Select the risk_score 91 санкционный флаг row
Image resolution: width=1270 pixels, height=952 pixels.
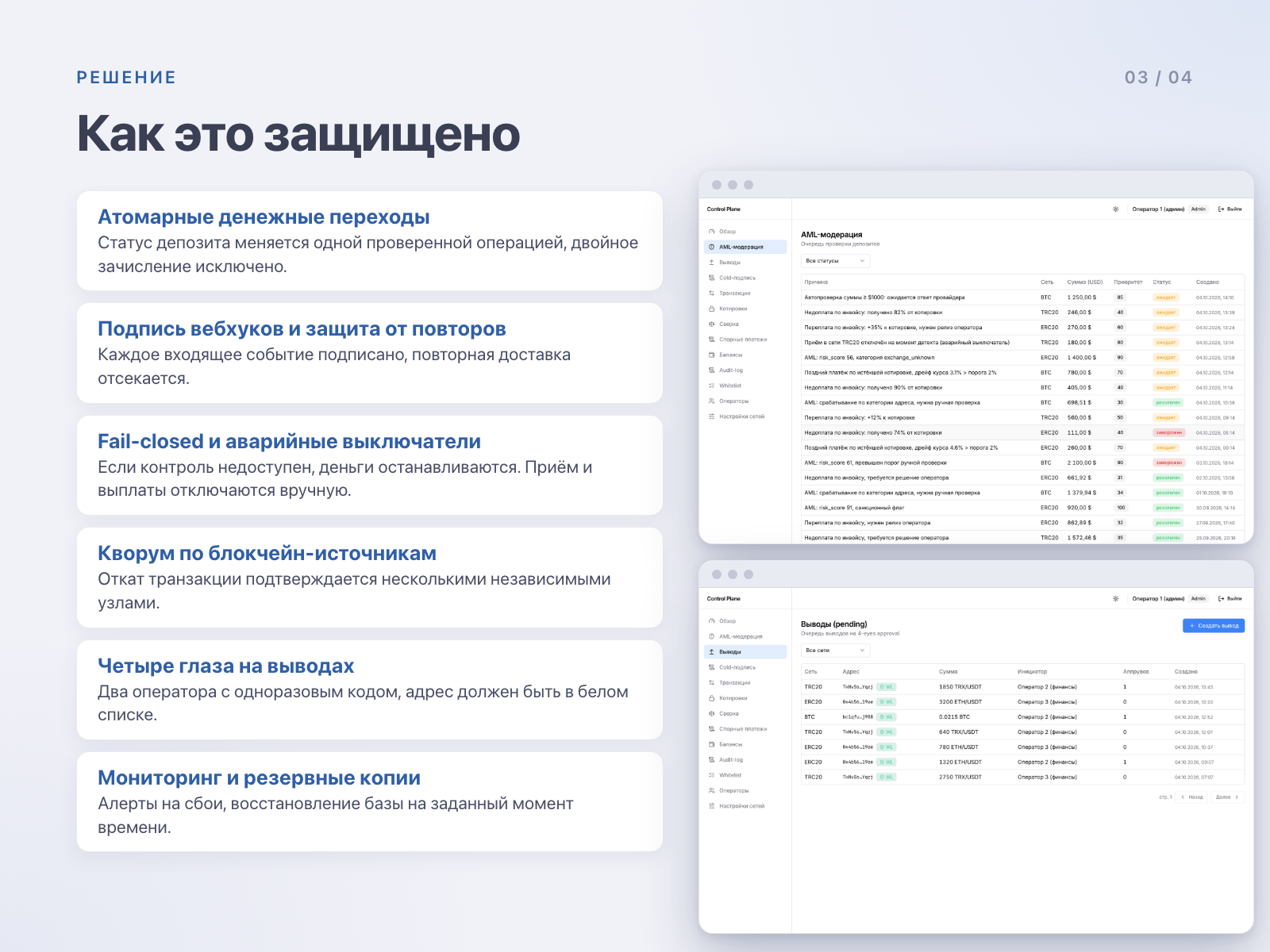pos(1022,508)
